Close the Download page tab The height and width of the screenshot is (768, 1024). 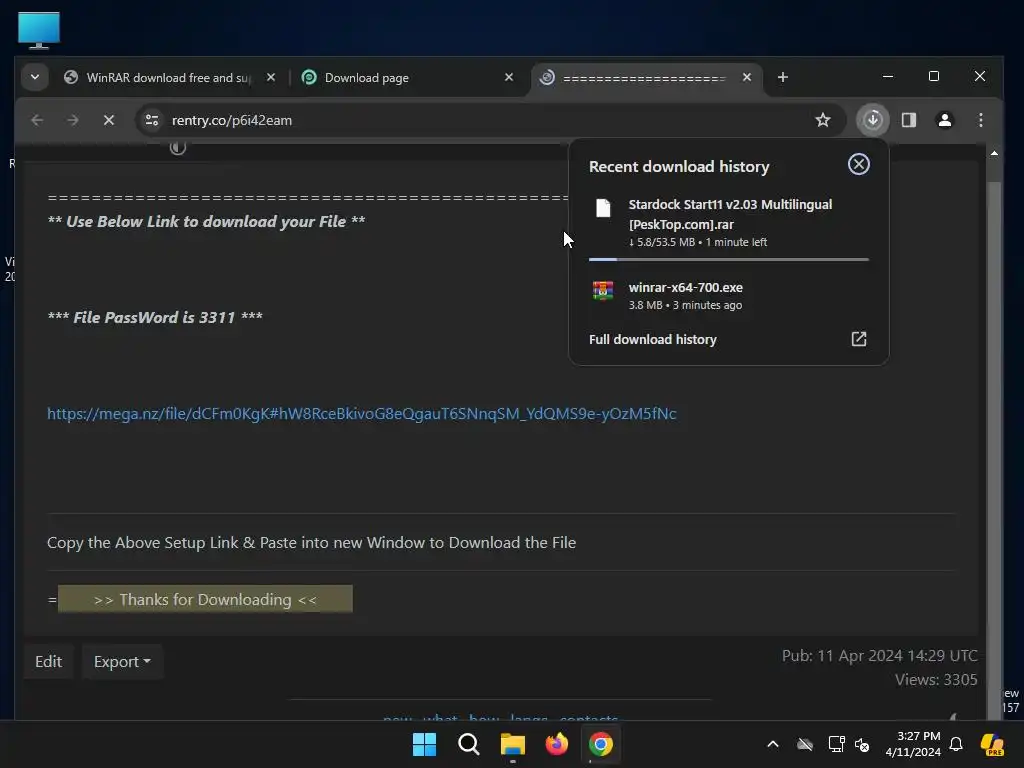[509, 77]
